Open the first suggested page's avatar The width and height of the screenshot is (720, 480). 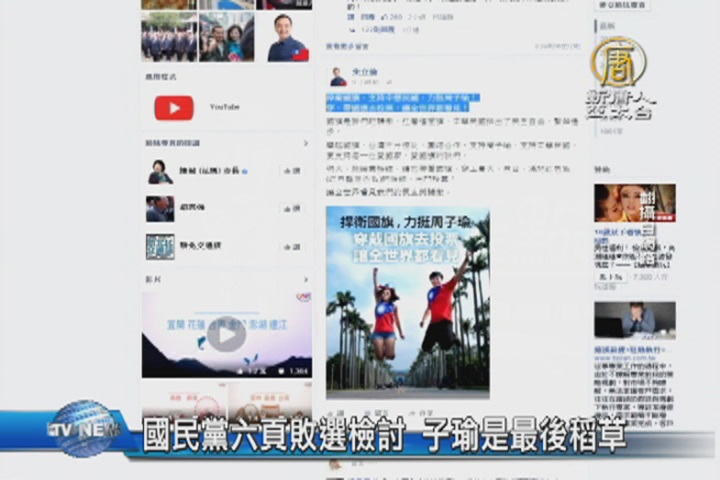(160, 172)
